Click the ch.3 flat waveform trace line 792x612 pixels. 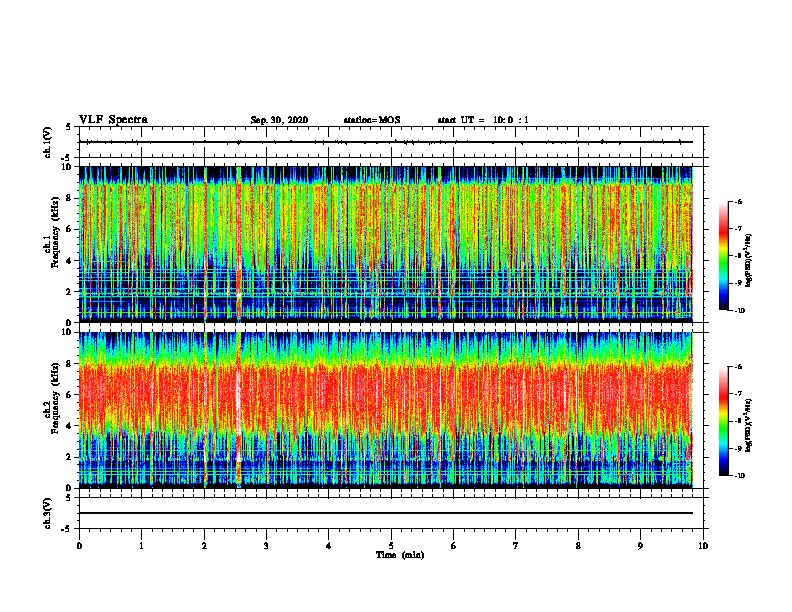tap(386, 513)
